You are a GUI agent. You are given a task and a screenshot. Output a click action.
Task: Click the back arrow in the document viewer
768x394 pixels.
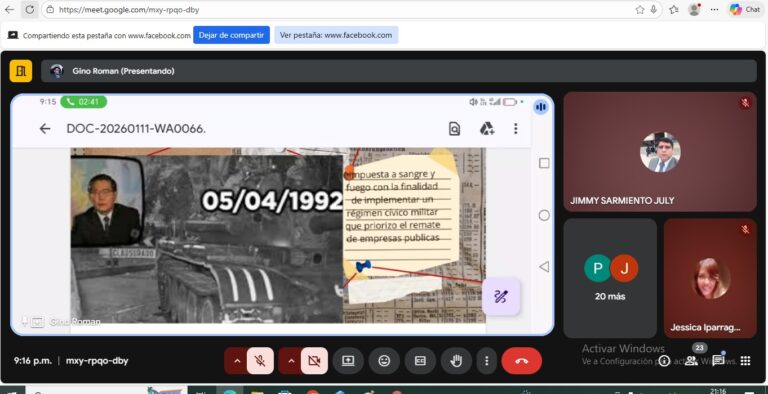45,129
